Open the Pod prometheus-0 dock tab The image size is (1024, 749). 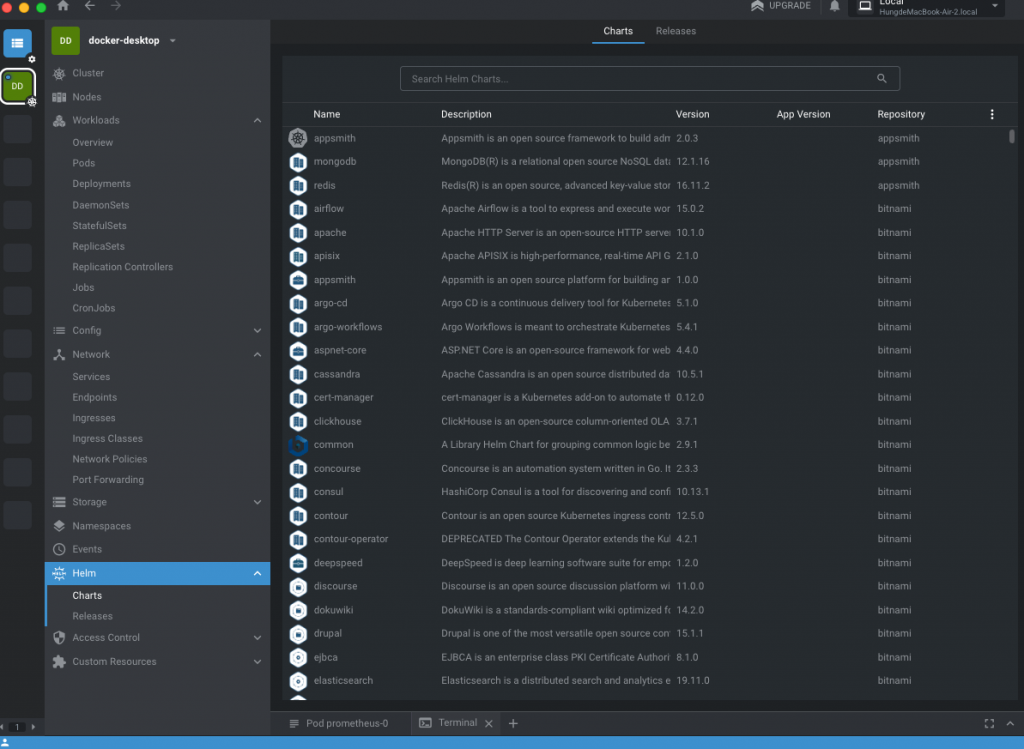point(340,724)
